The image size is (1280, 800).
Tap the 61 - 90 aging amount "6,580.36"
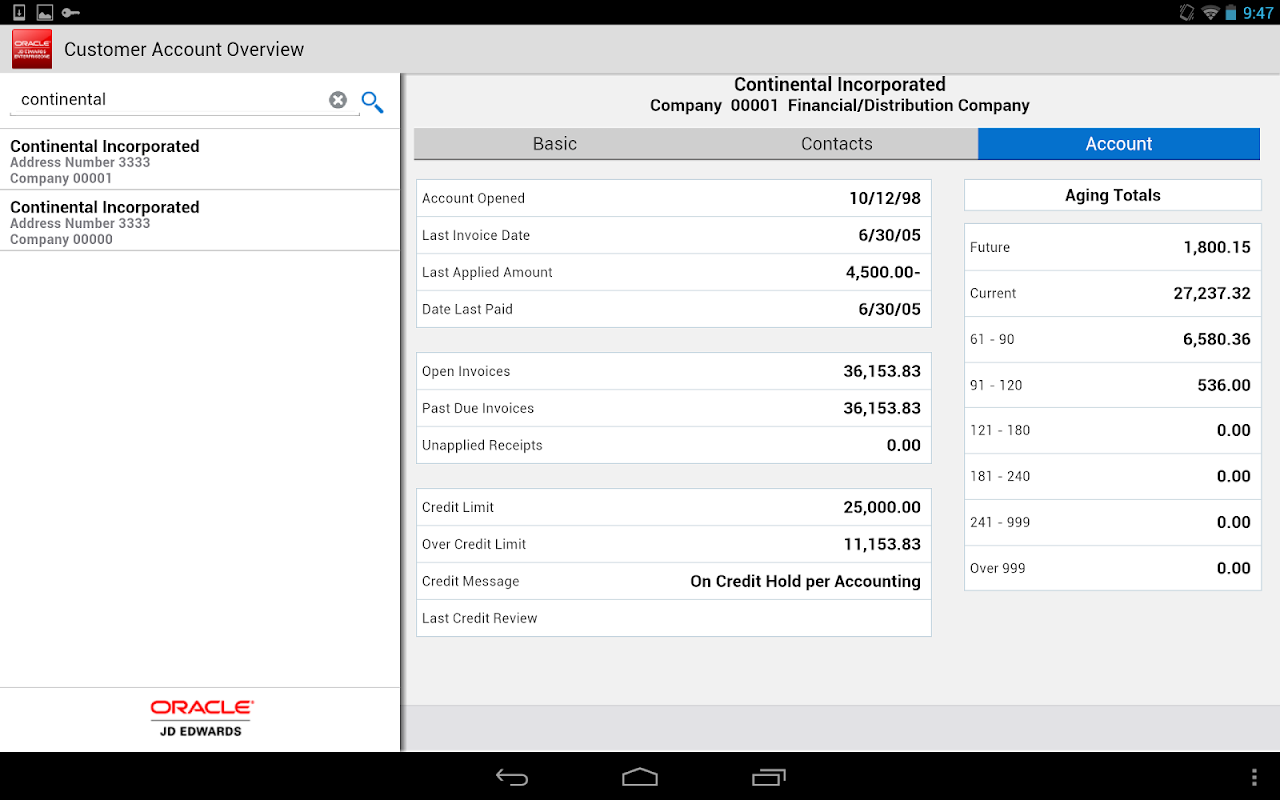pyautogui.click(x=1217, y=339)
